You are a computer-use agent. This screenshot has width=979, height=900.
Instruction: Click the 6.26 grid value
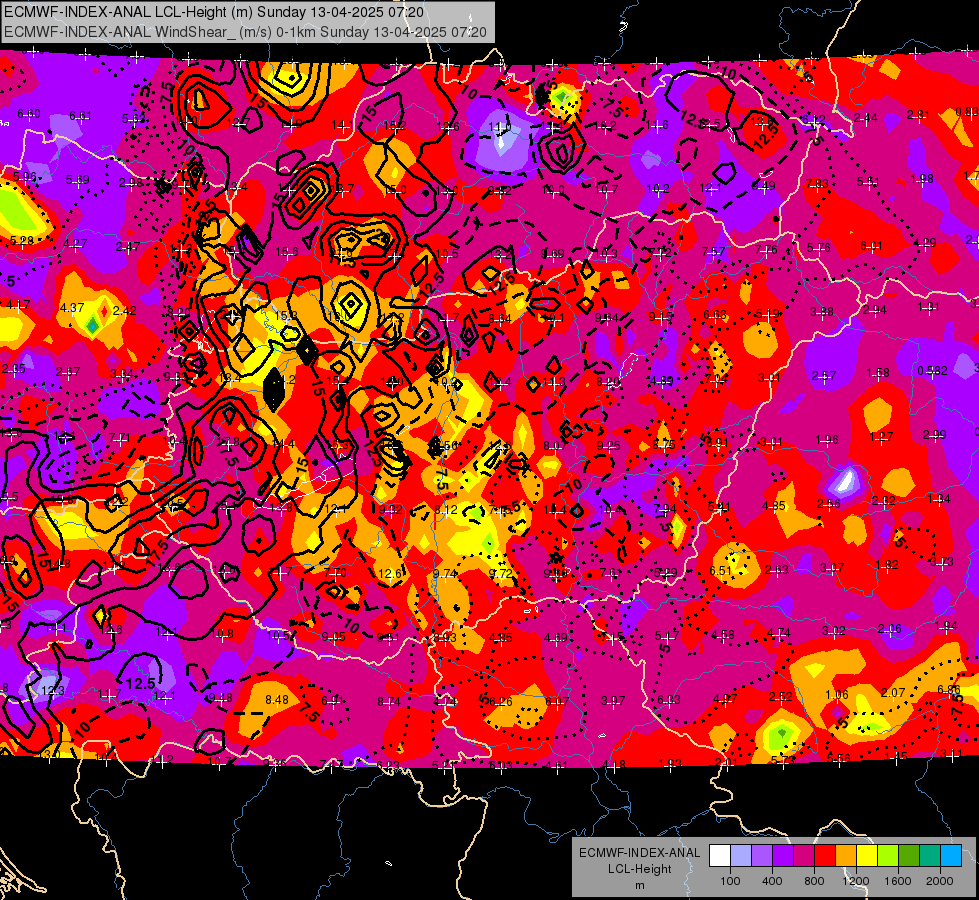pyautogui.click(x=501, y=701)
